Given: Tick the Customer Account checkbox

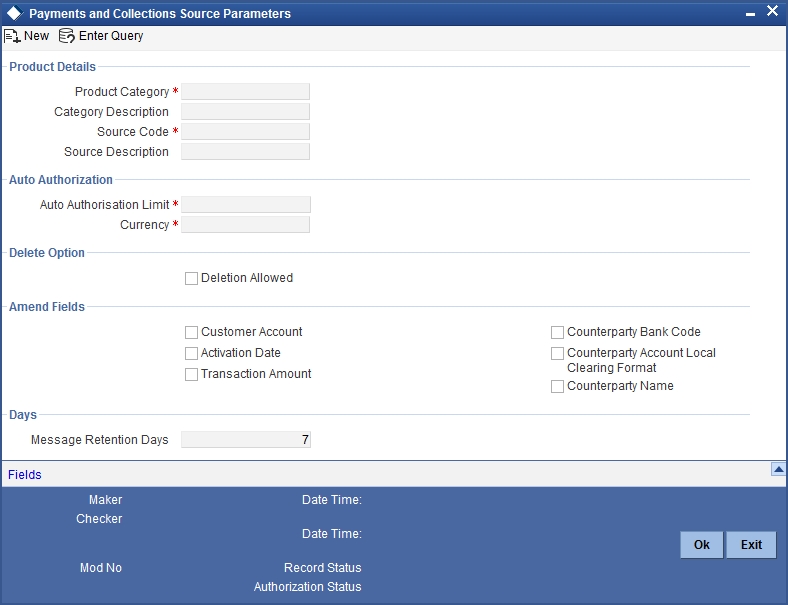Looking at the screenshot, I should (x=191, y=332).
